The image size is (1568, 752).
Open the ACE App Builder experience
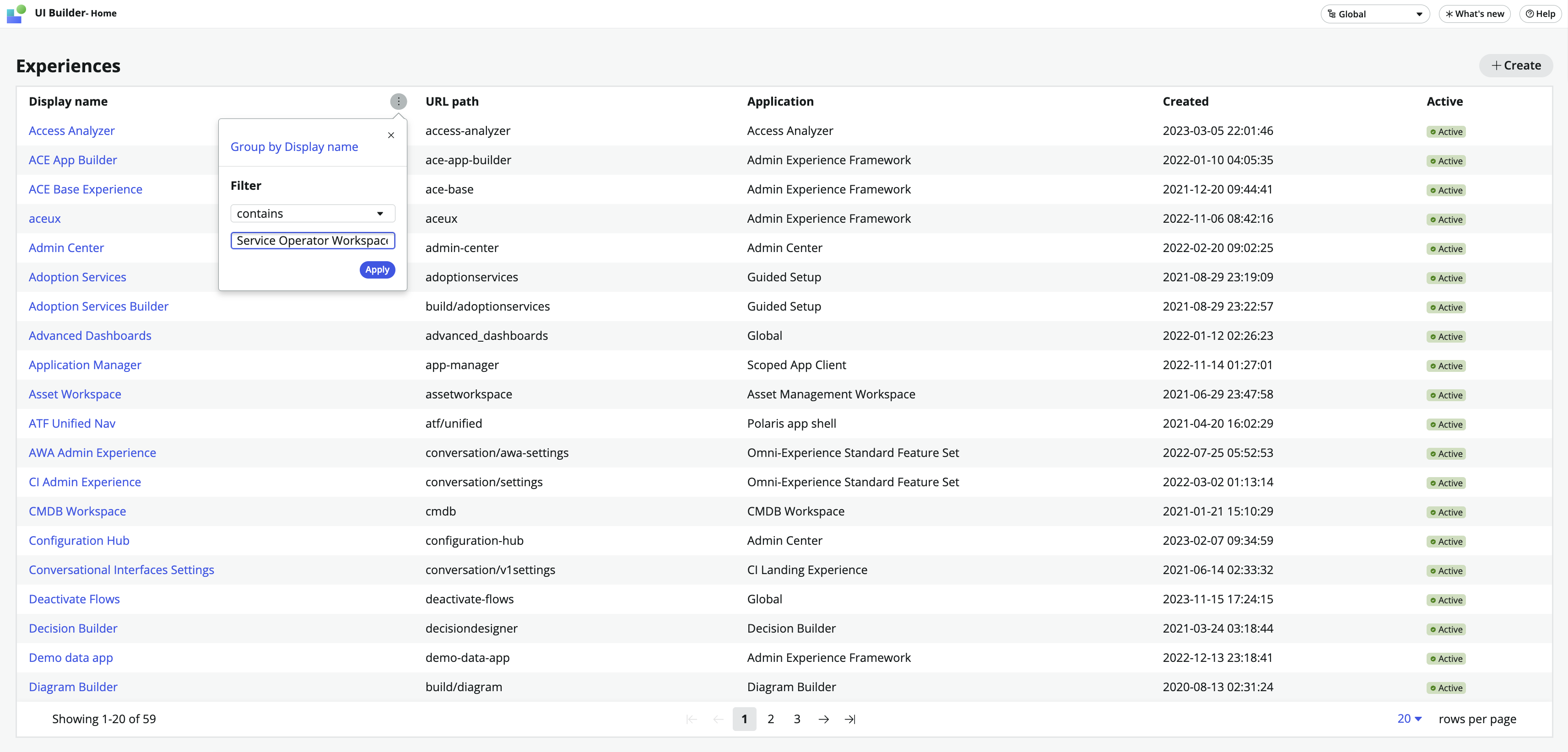pyautogui.click(x=73, y=160)
